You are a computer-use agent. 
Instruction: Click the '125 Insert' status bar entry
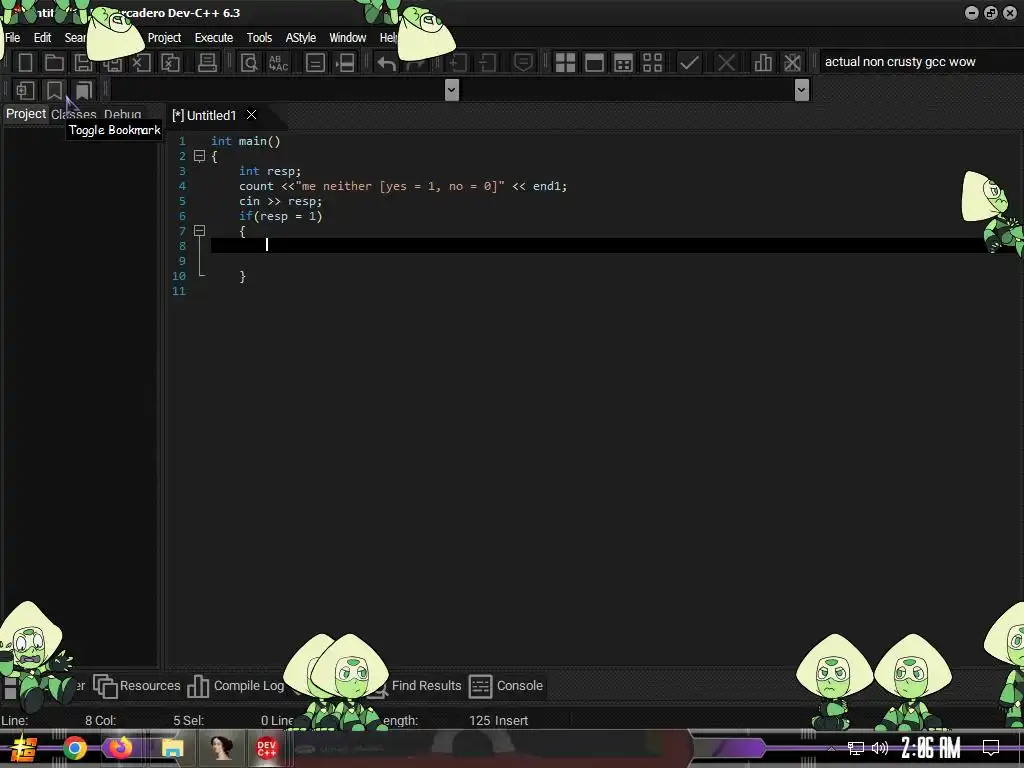pyautogui.click(x=498, y=721)
